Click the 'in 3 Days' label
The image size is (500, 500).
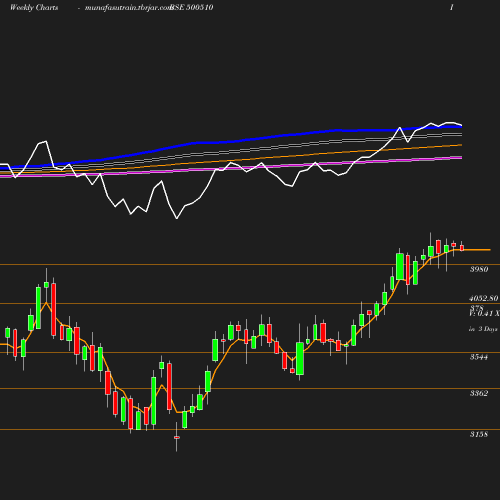483,329
